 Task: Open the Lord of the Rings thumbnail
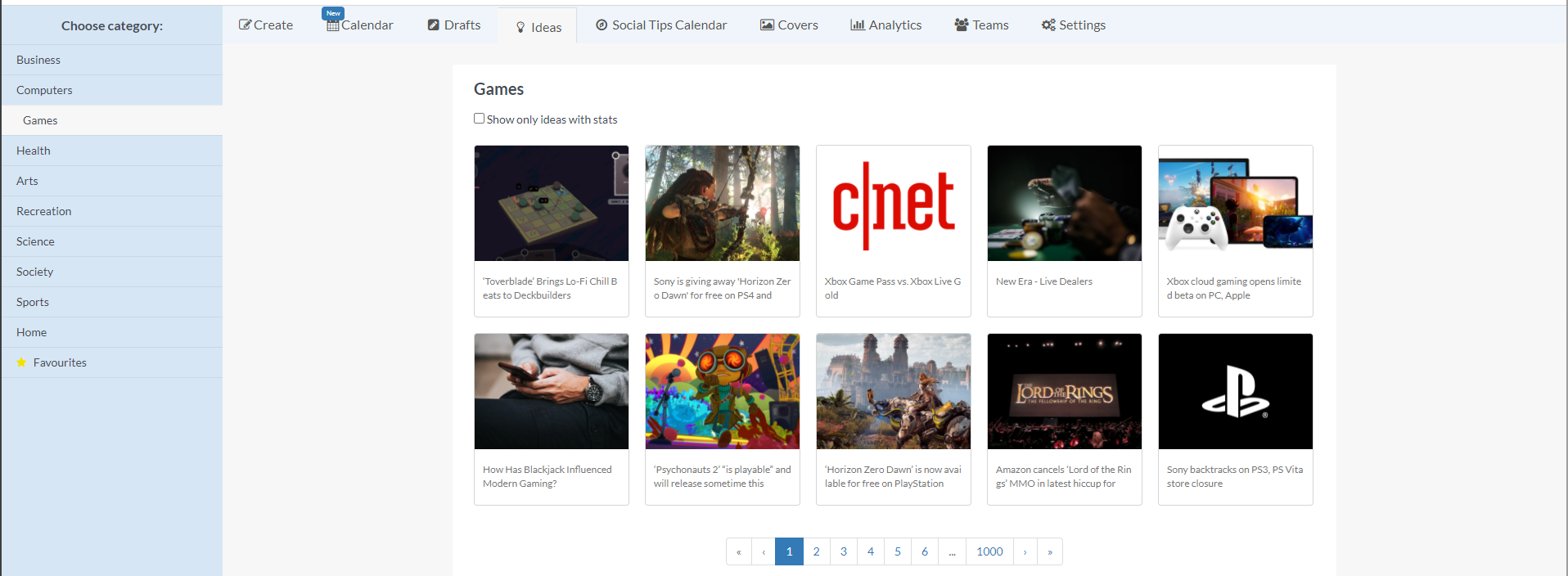click(1064, 391)
